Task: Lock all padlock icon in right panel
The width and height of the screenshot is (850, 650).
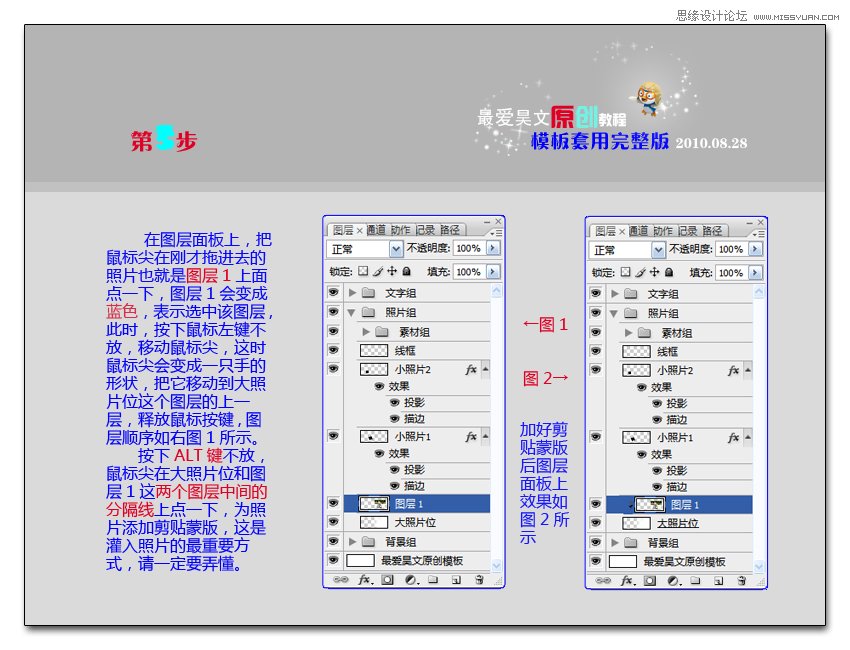Action: click(669, 272)
